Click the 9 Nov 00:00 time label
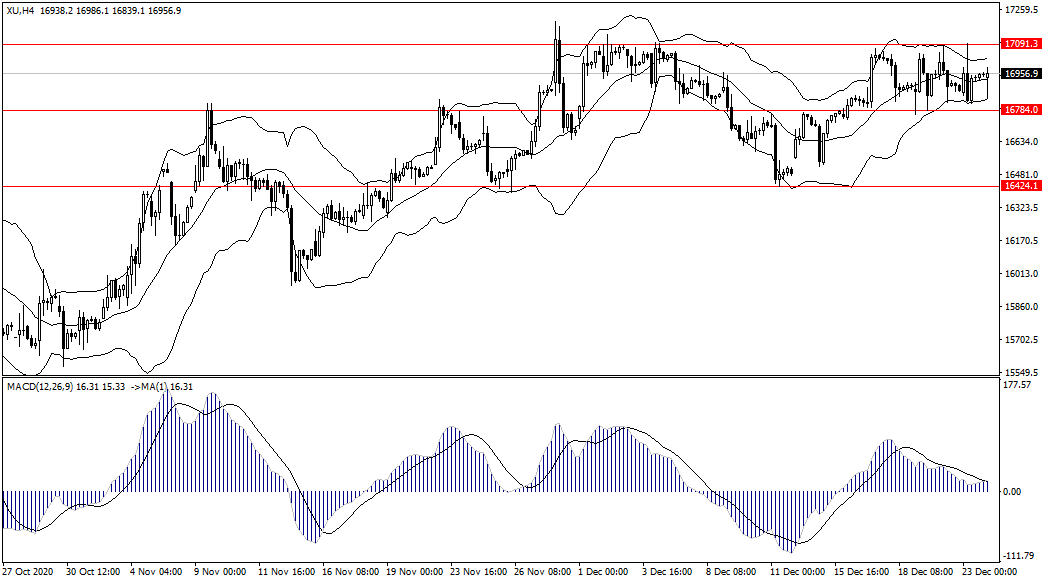 click(220, 574)
